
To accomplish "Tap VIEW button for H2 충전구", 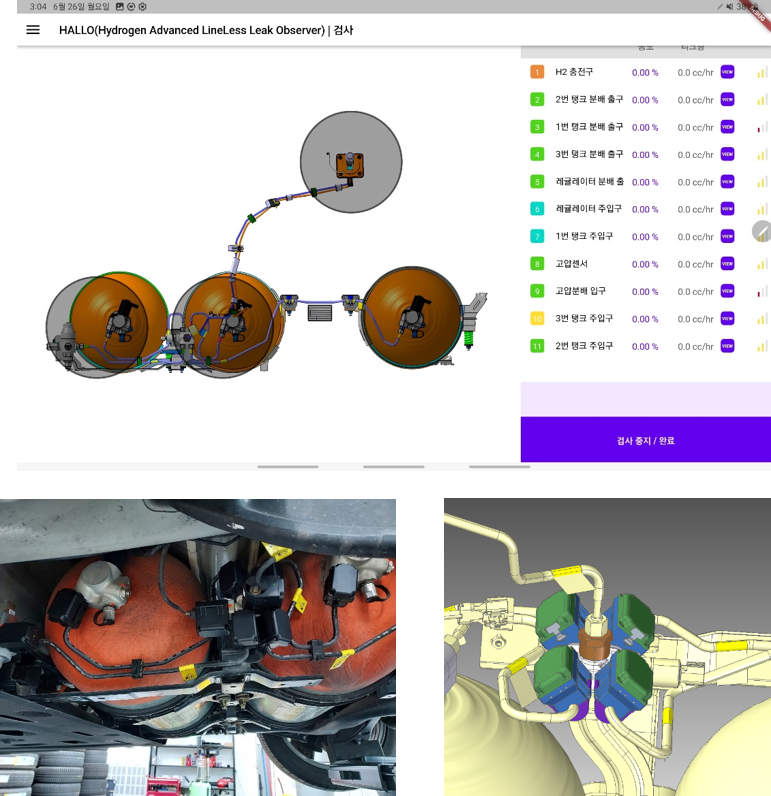I will pyautogui.click(x=727, y=72).
